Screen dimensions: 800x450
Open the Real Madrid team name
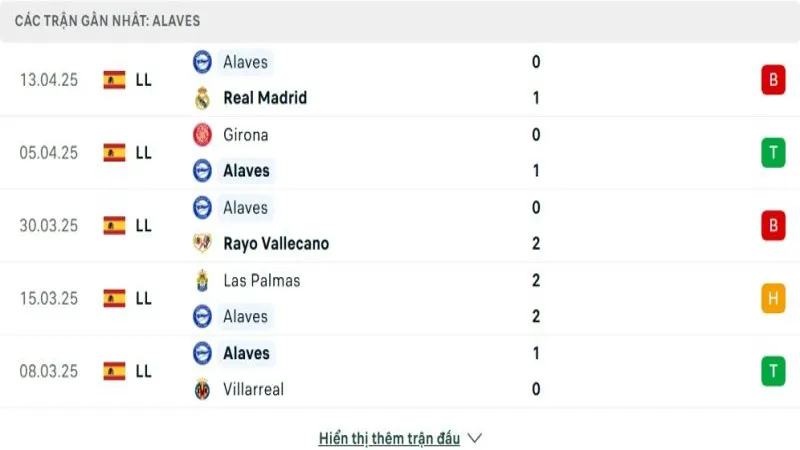265,98
